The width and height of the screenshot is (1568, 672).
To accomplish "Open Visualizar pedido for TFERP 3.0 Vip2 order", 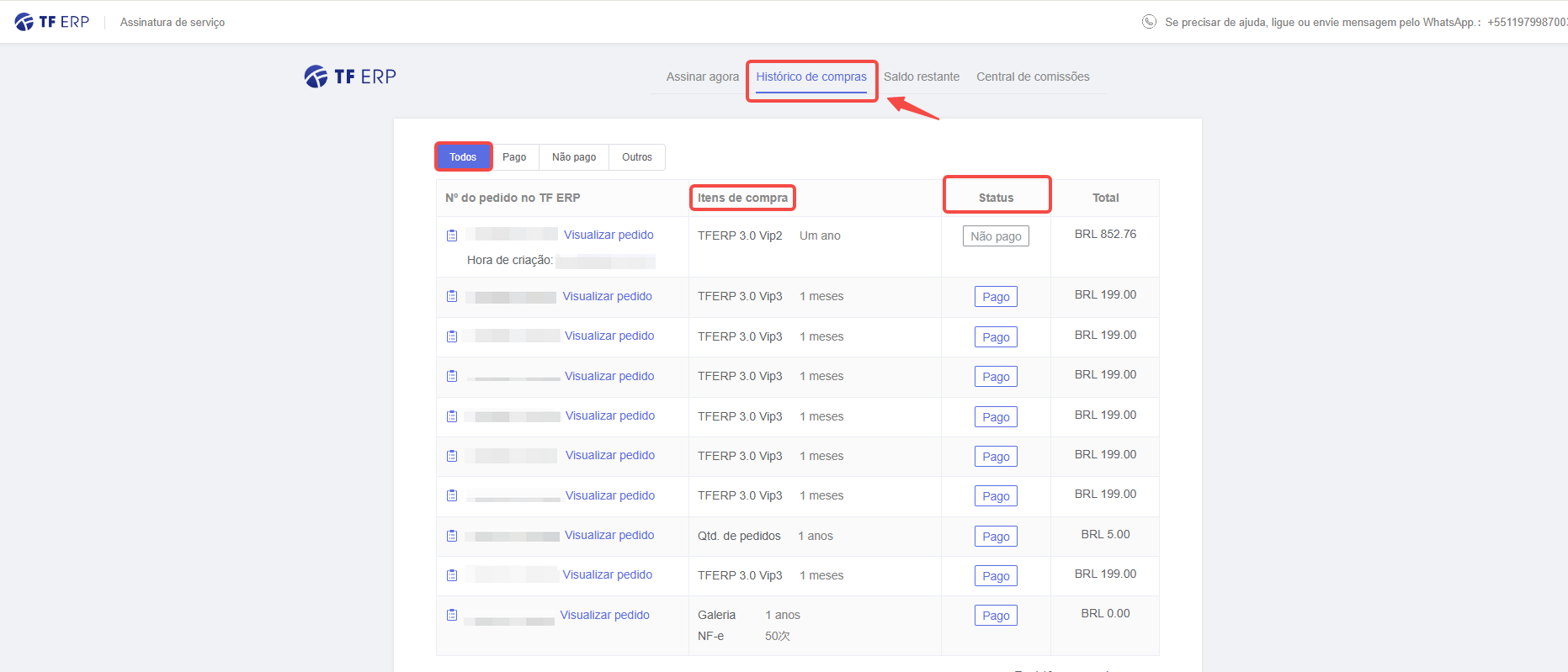I will pyautogui.click(x=609, y=235).
